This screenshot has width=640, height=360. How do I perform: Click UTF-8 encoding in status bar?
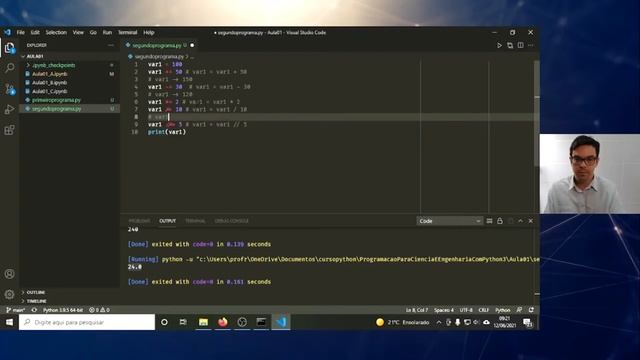466,310
